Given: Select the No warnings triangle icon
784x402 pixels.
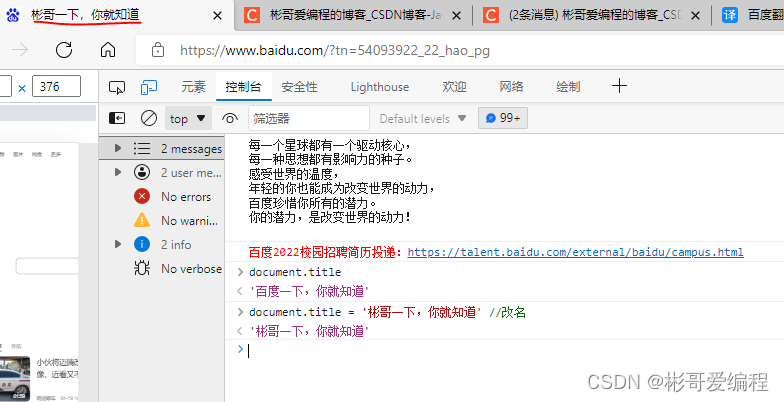Looking at the screenshot, I should point(142,220).
